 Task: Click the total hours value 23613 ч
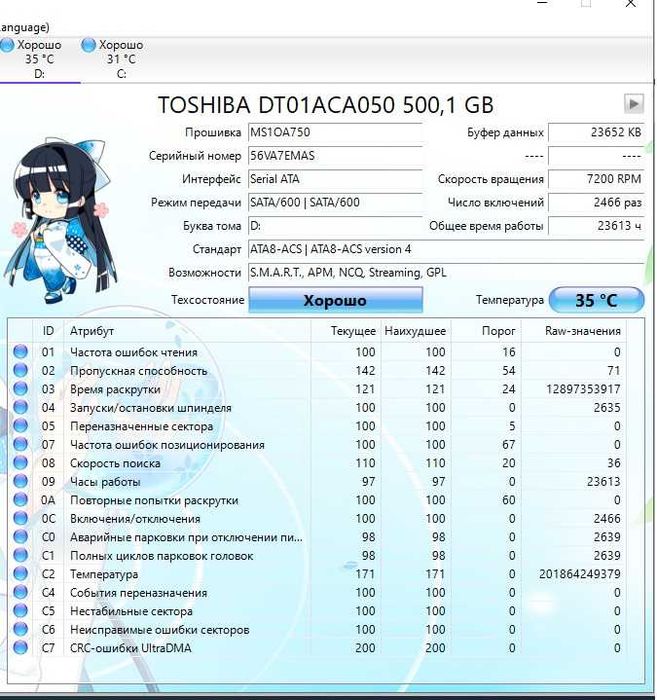596,226
